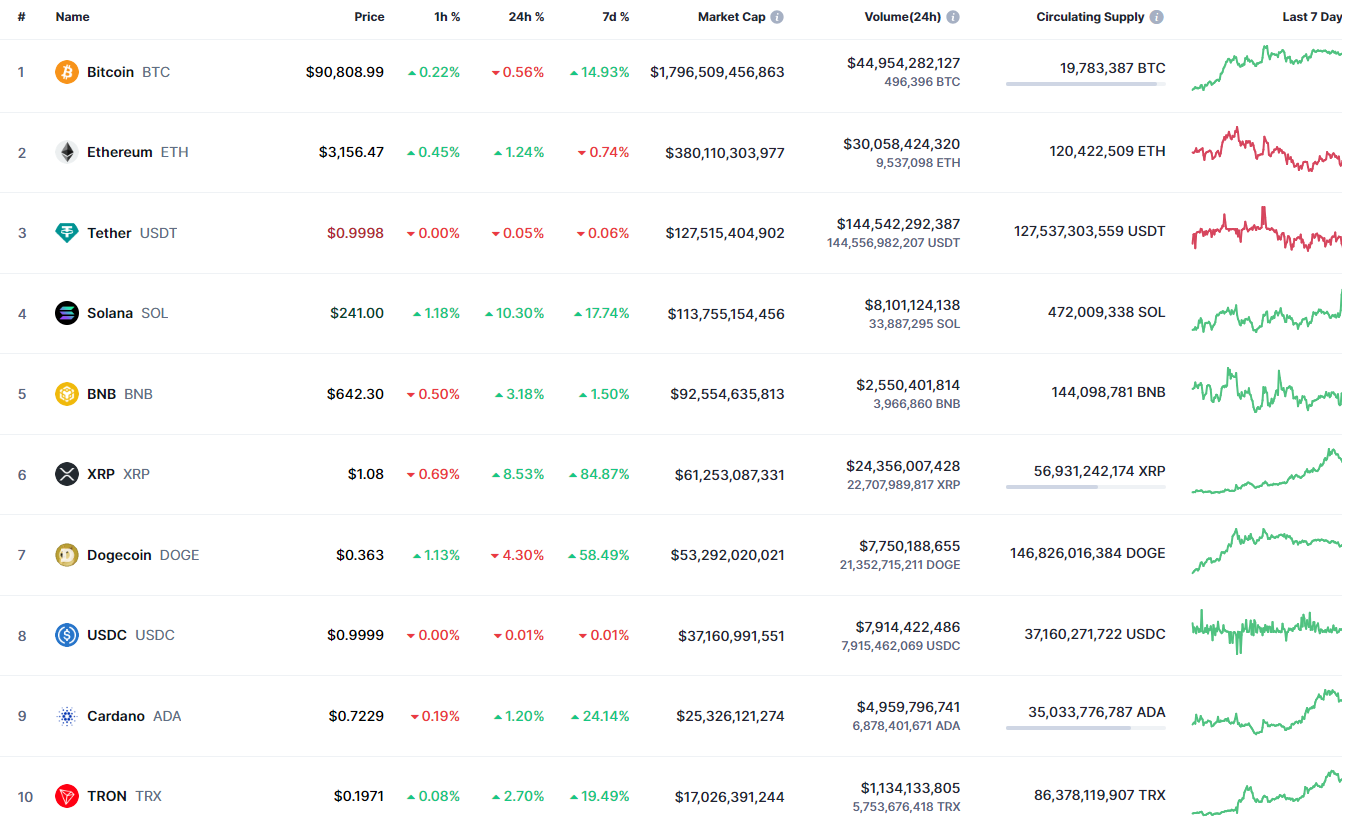Open the Solana 7-day sparkline chart

point(1266,313)
